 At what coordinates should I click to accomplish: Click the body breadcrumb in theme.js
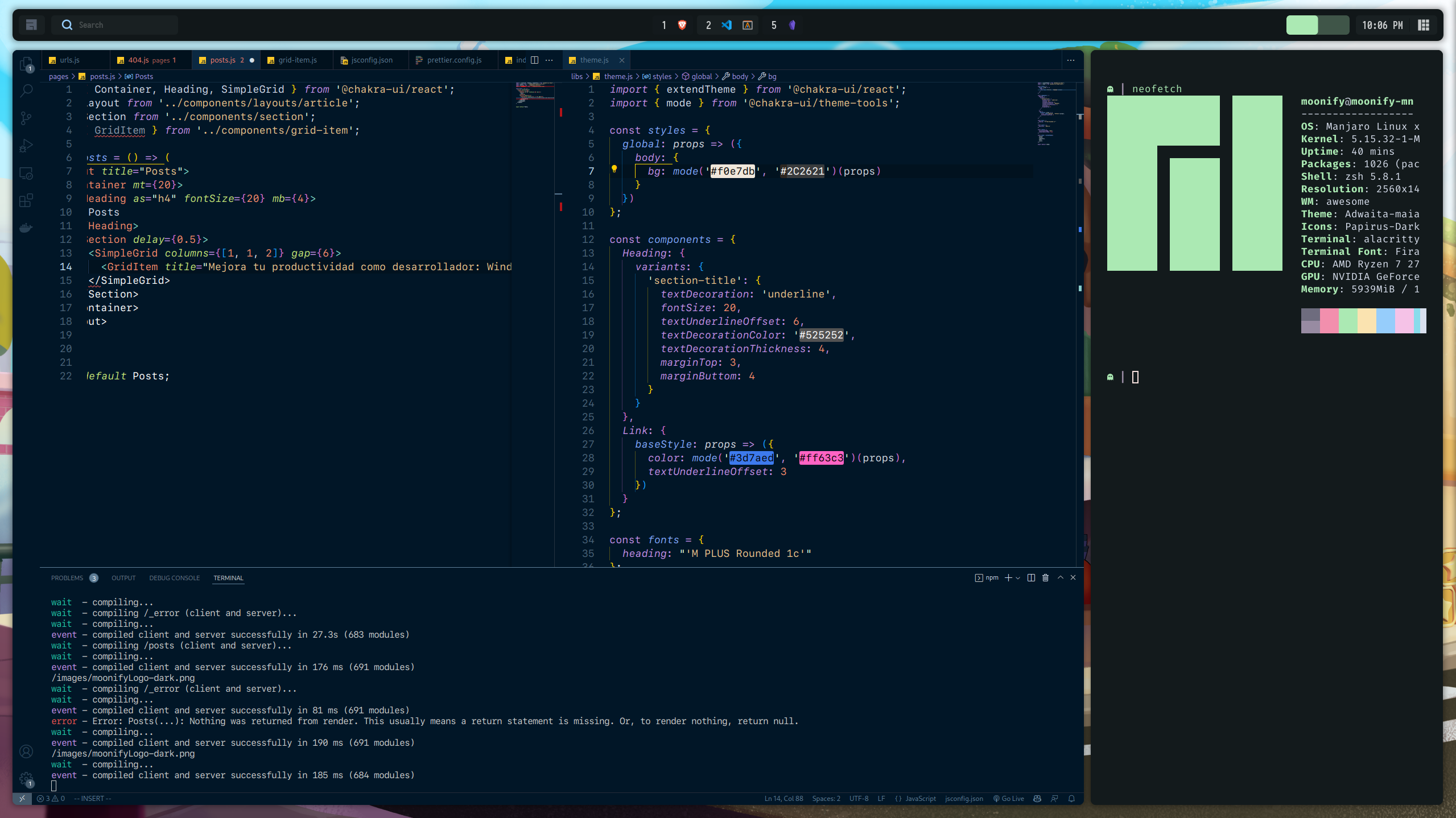click(735, 76)
